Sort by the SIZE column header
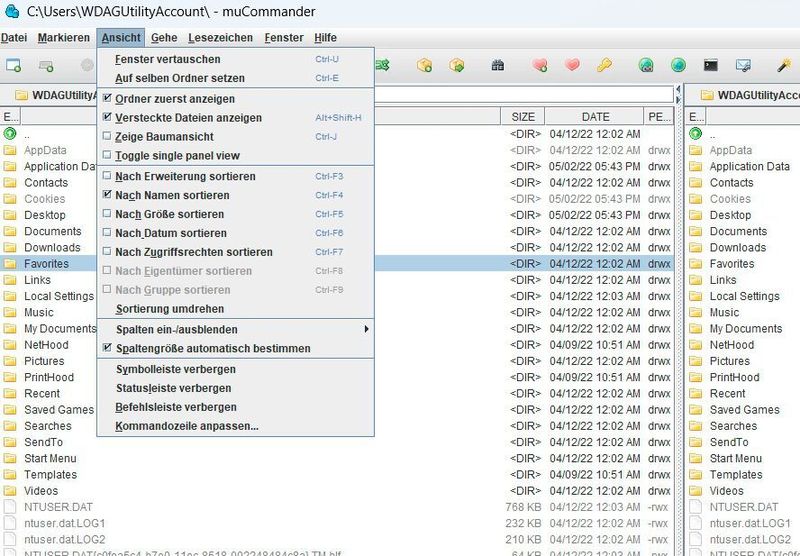 click(x=523, y=116)
